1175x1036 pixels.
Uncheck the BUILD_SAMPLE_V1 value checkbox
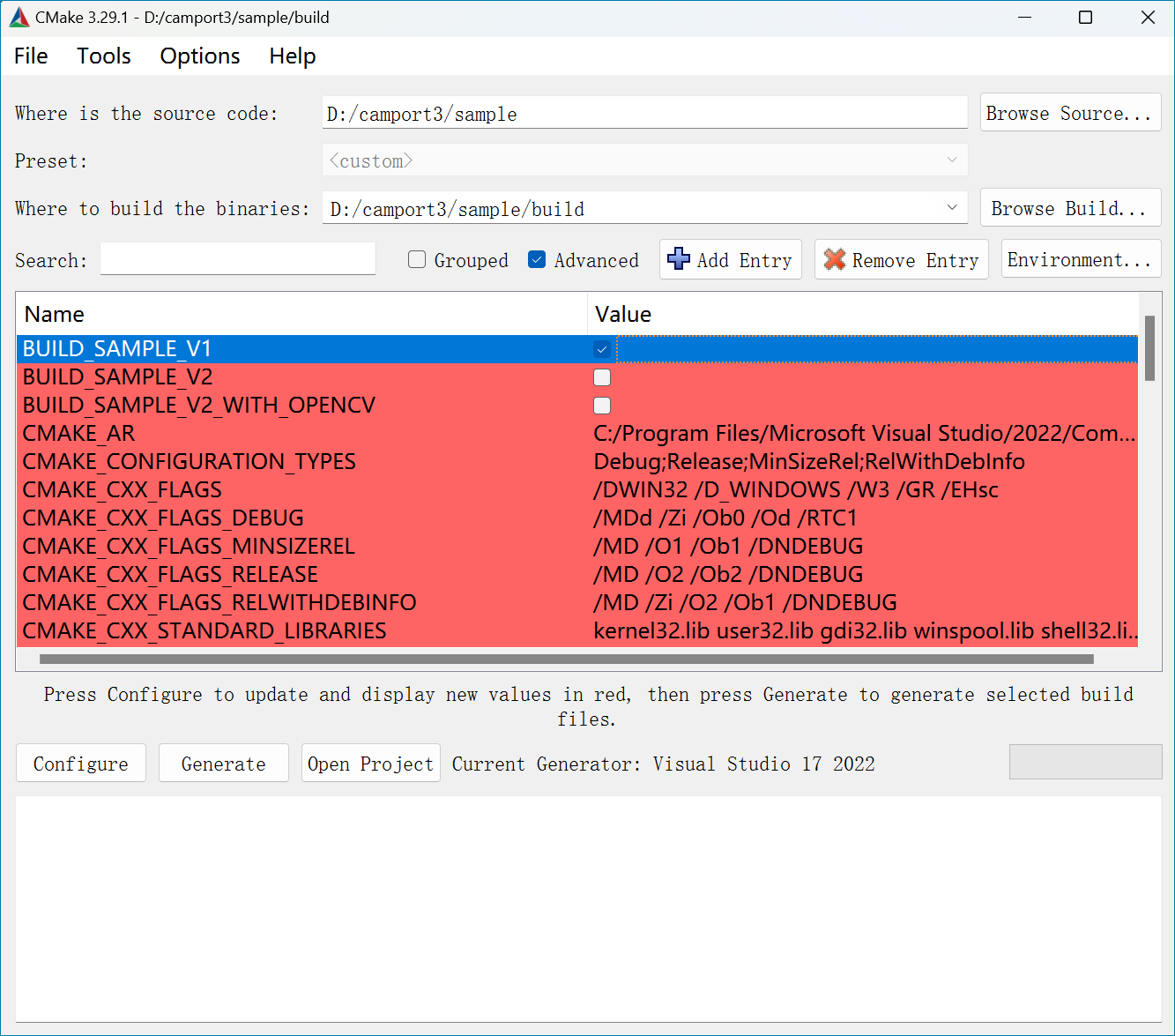[x=602, y=349]
